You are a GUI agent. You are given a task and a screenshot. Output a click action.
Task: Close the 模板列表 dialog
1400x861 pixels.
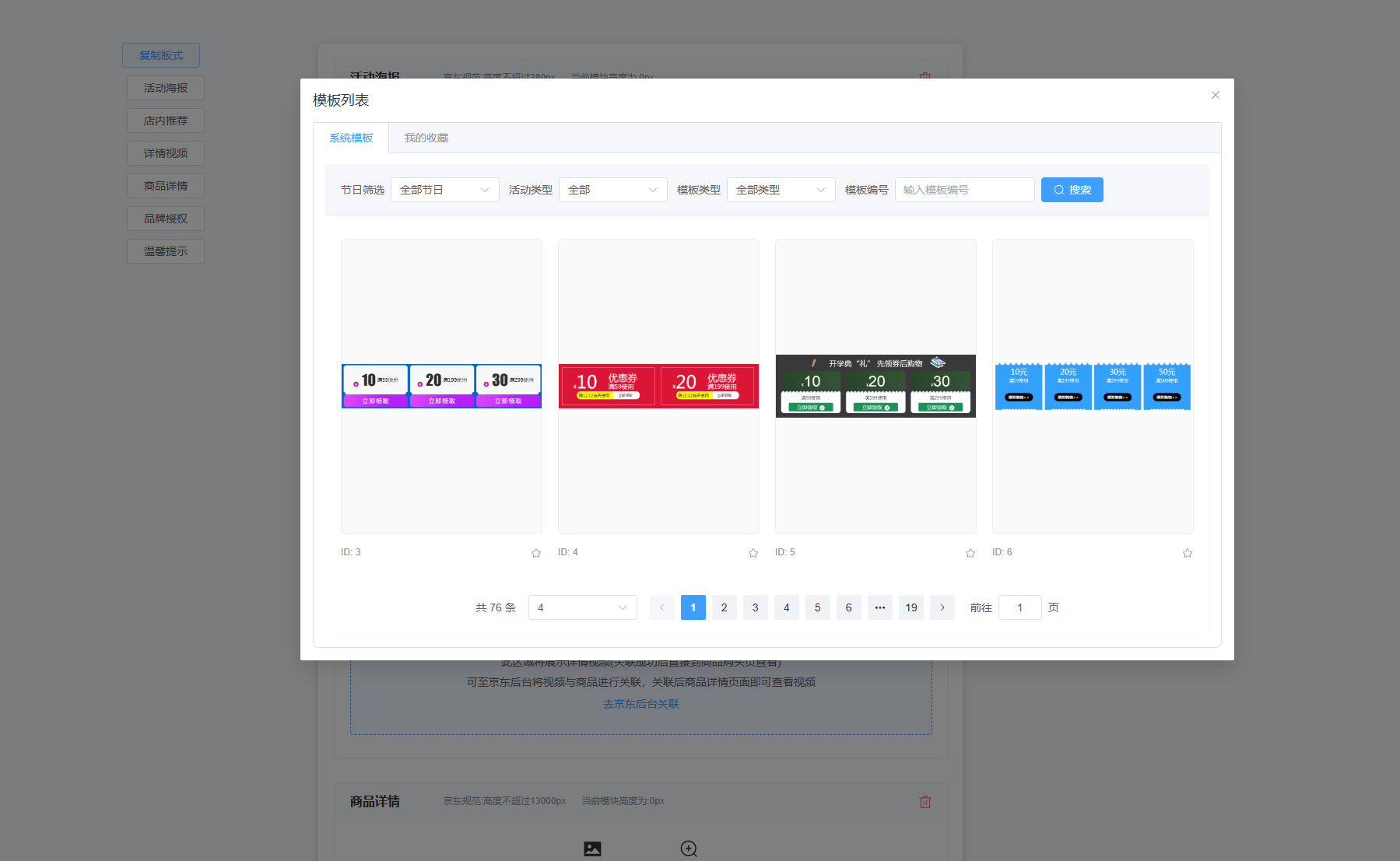(x=1215, y=95)
